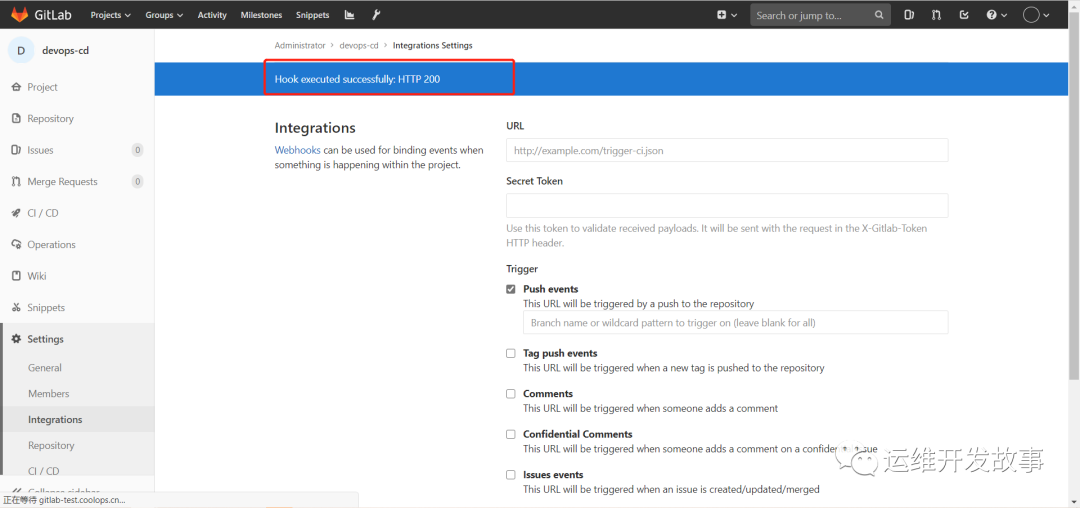Enable the Comments trigger checkbox
1080x508 pixels.
[510, 394]
